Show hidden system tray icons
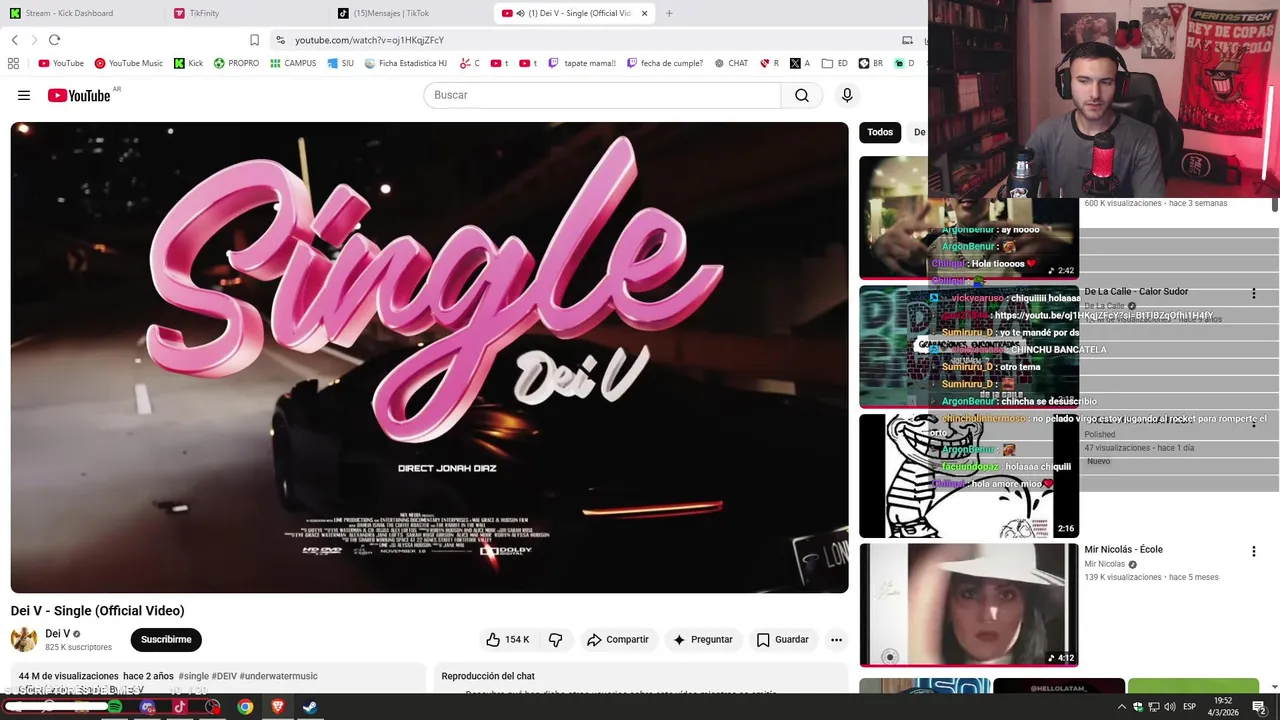Image resolution: width=1280 pixels, height=720 pixels. point(1121,707)
